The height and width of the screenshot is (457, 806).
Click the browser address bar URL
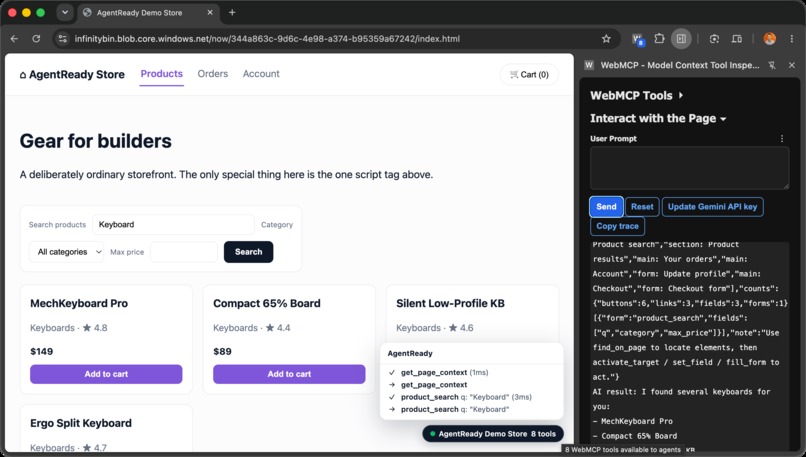pos(267,39)
